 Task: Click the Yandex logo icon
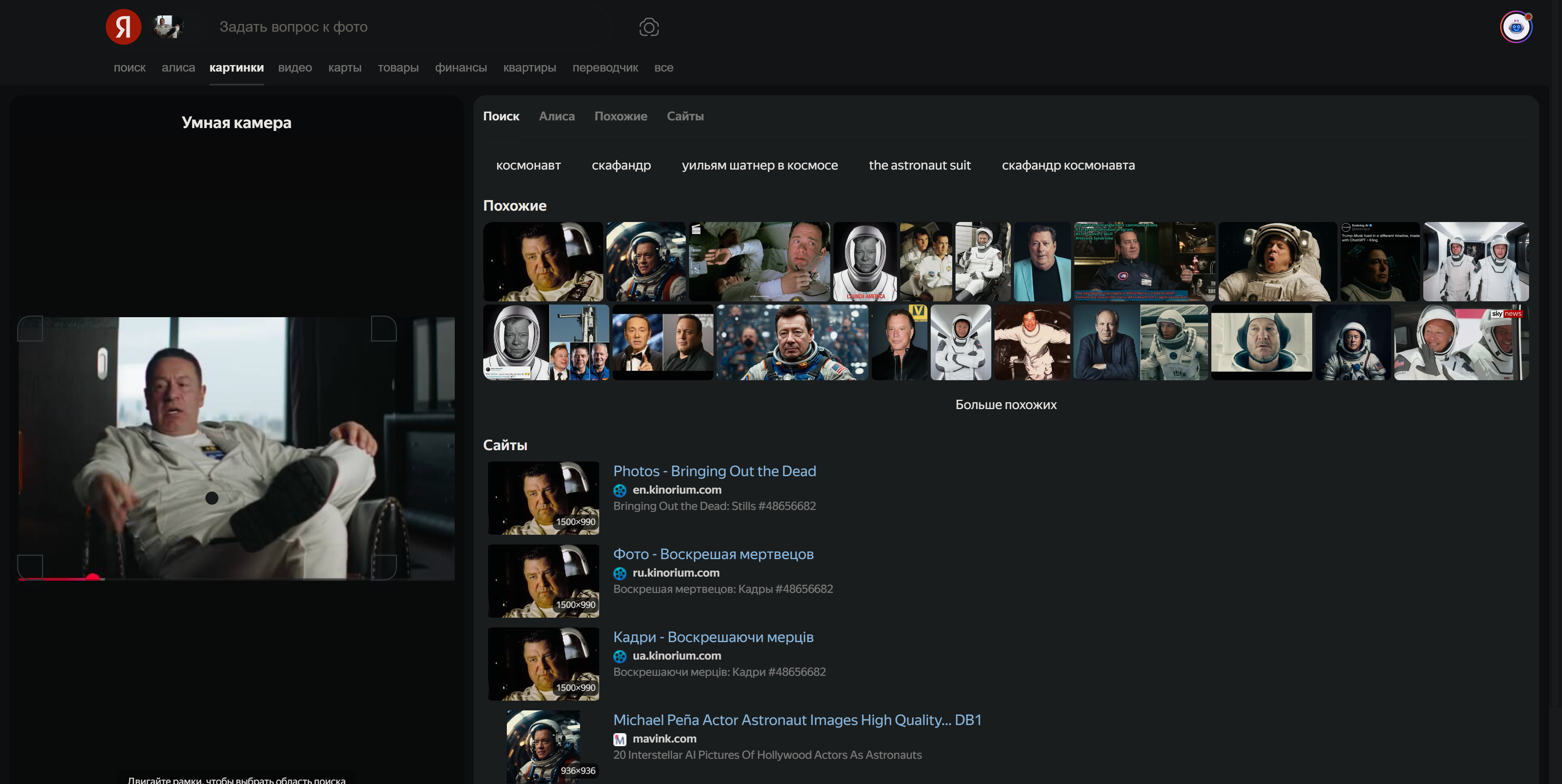[123, 27]
